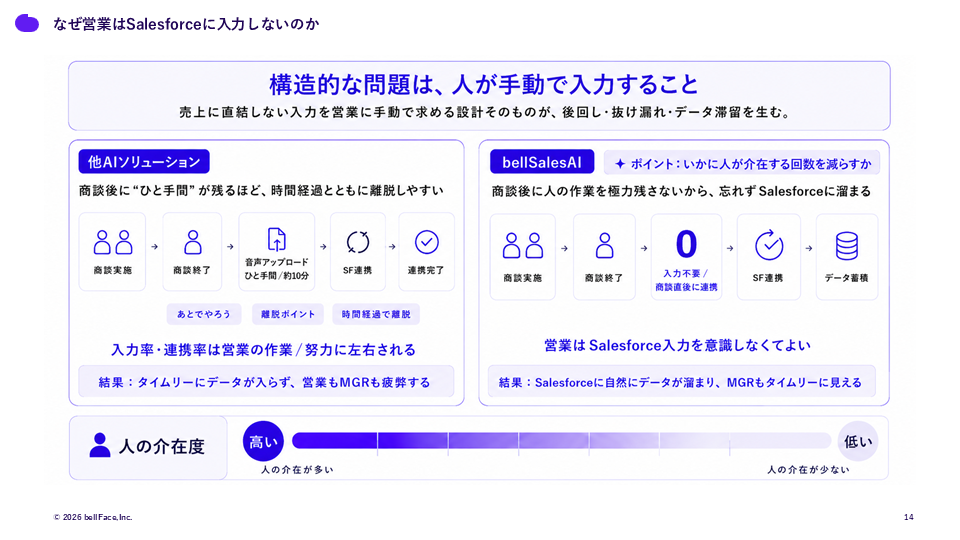Click the caption 入力不要 / 商談直後に連携

686,280
